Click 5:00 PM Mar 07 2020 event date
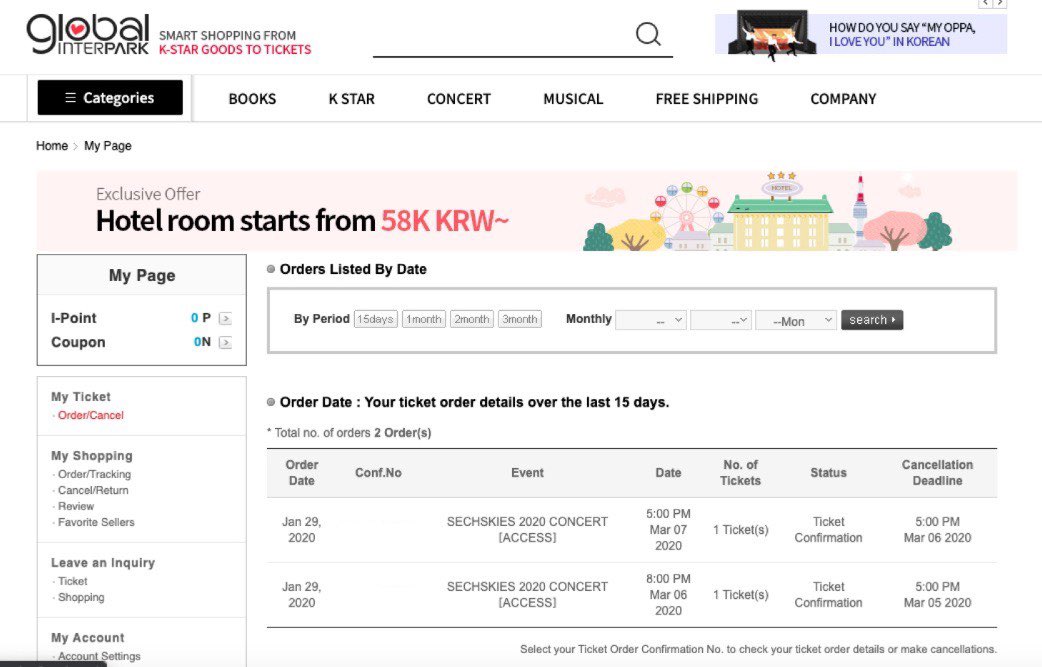Screen dimensions: 1042x667 point(668,529)
